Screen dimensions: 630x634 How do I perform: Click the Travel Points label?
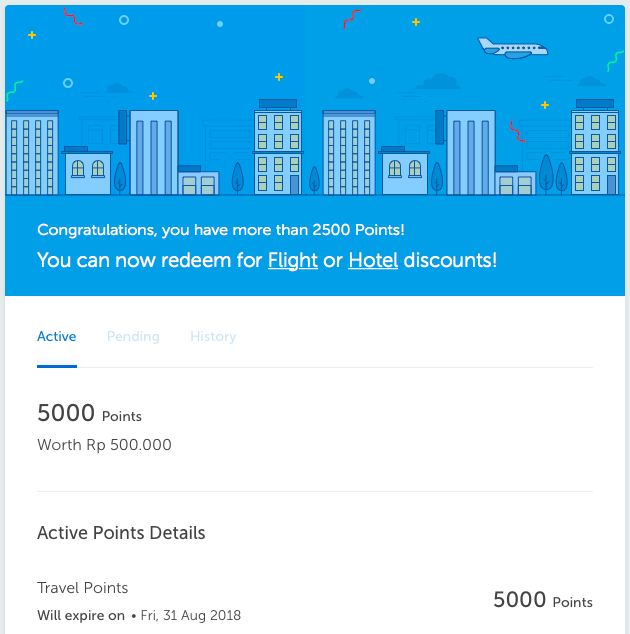83,588
